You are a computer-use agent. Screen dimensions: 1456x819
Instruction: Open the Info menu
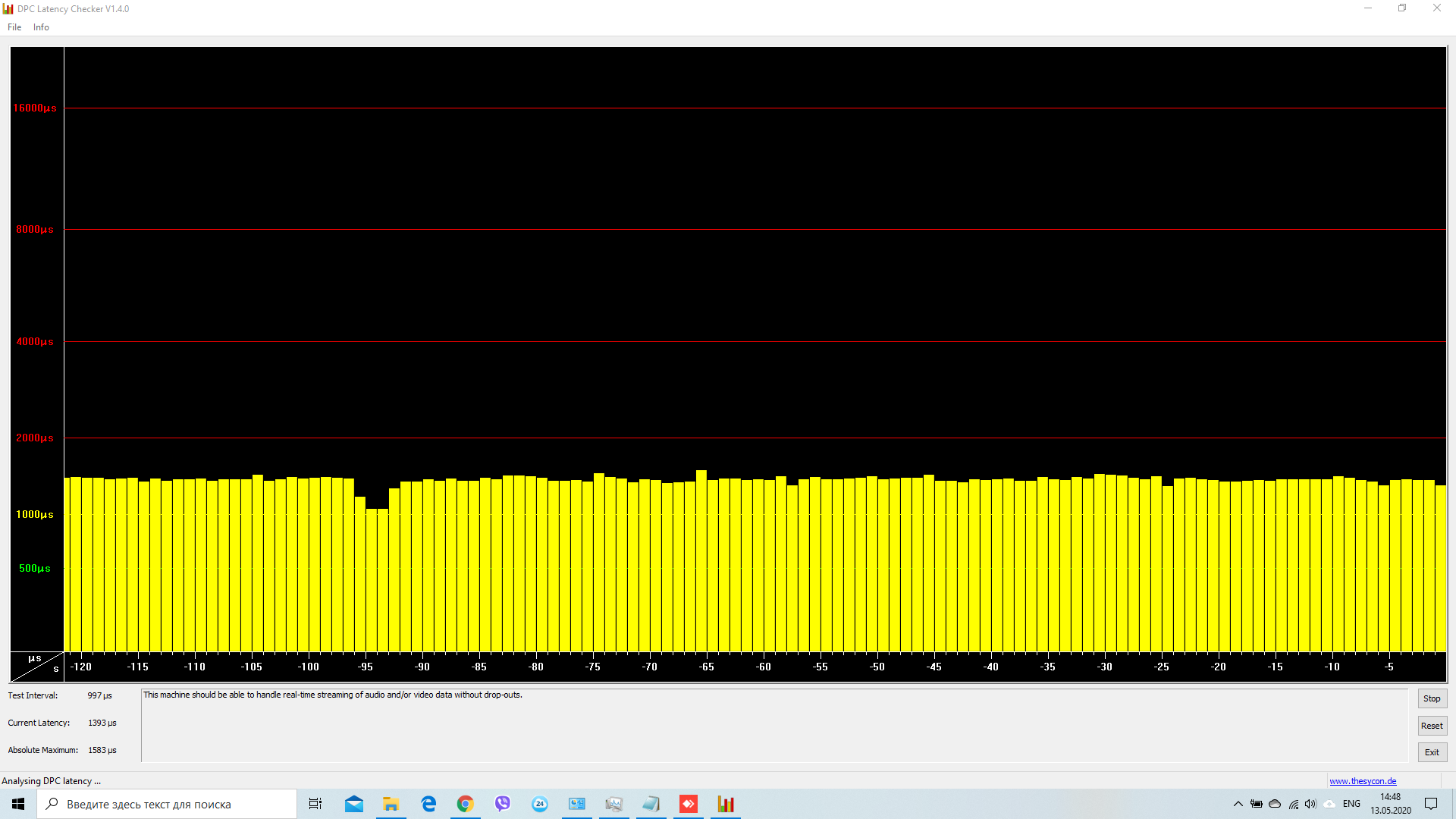(x=41, y=27)
